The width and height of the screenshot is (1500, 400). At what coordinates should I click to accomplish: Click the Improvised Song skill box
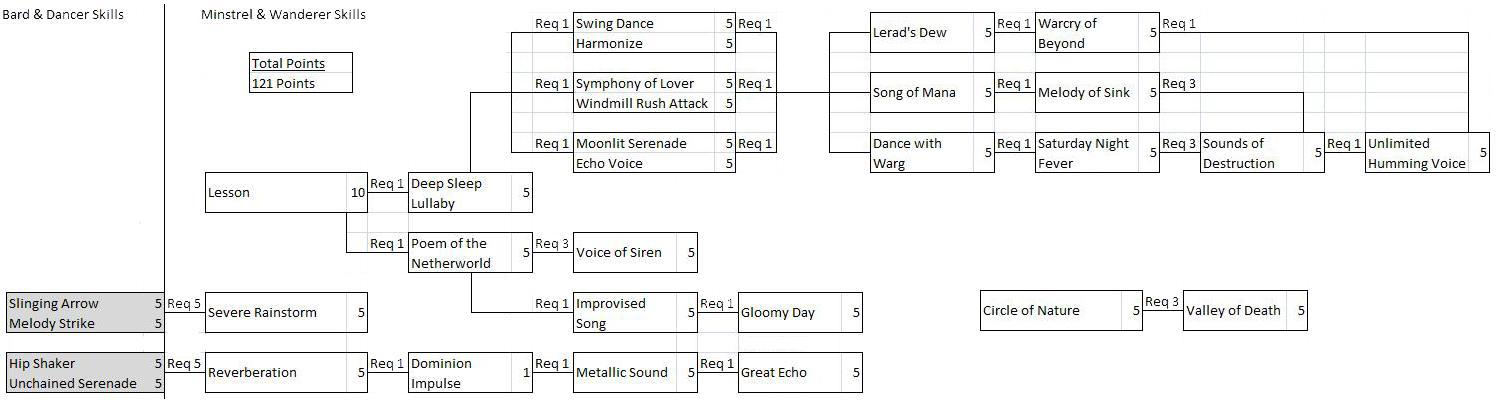[x=635, y=312]
